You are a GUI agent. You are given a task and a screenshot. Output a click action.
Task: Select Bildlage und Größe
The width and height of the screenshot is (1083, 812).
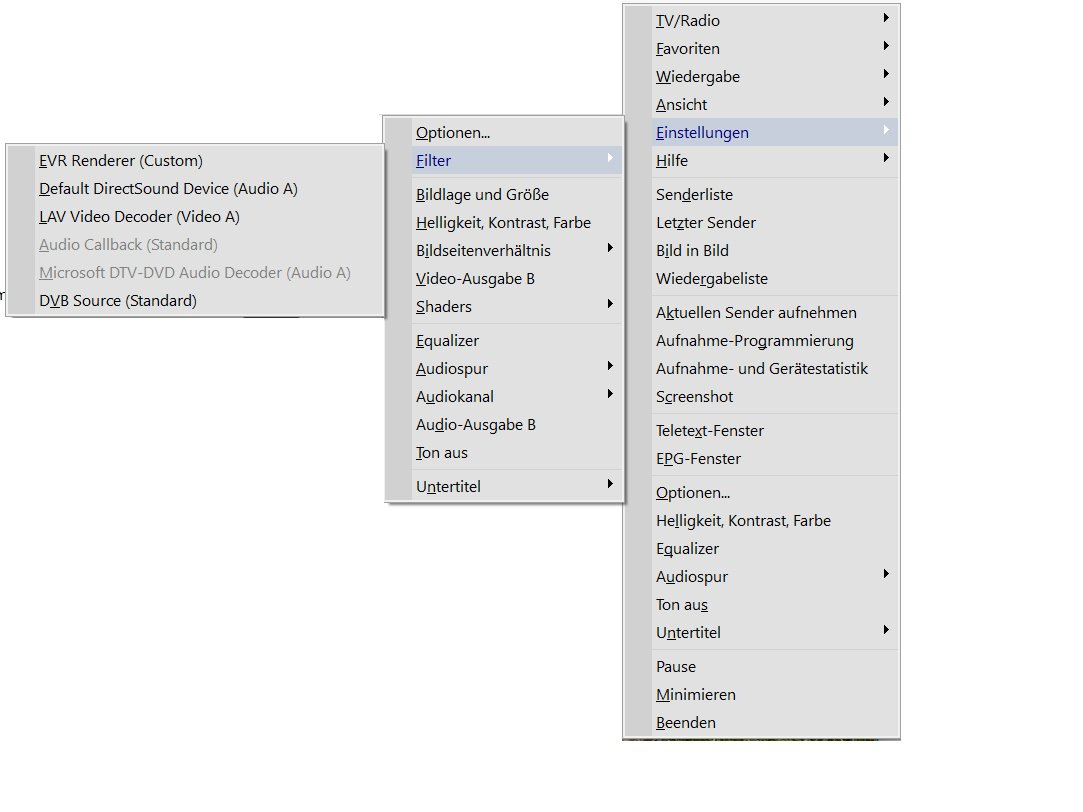482,195
